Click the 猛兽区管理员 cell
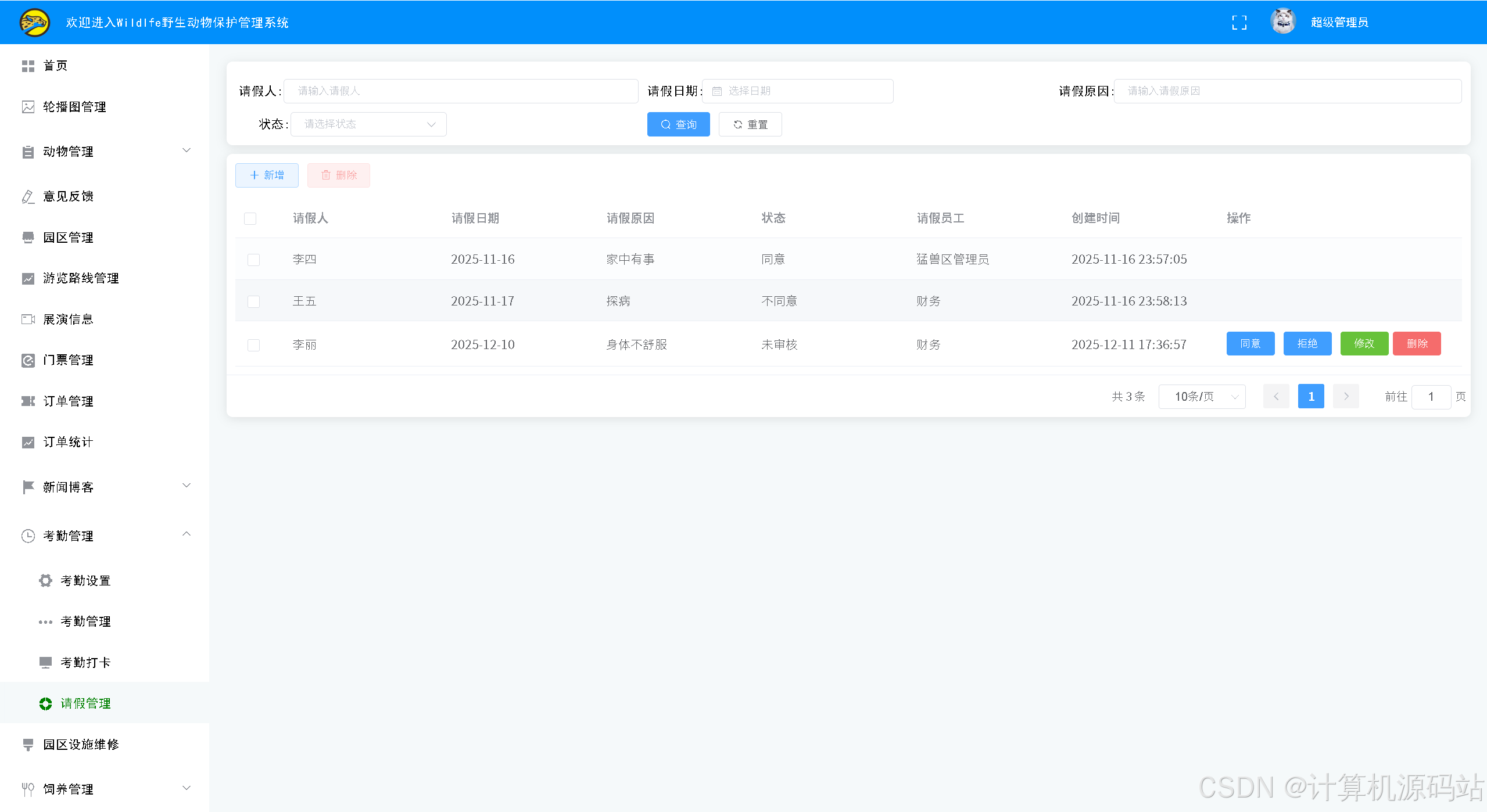This screenshot has width=1487, height=812. 952,260
